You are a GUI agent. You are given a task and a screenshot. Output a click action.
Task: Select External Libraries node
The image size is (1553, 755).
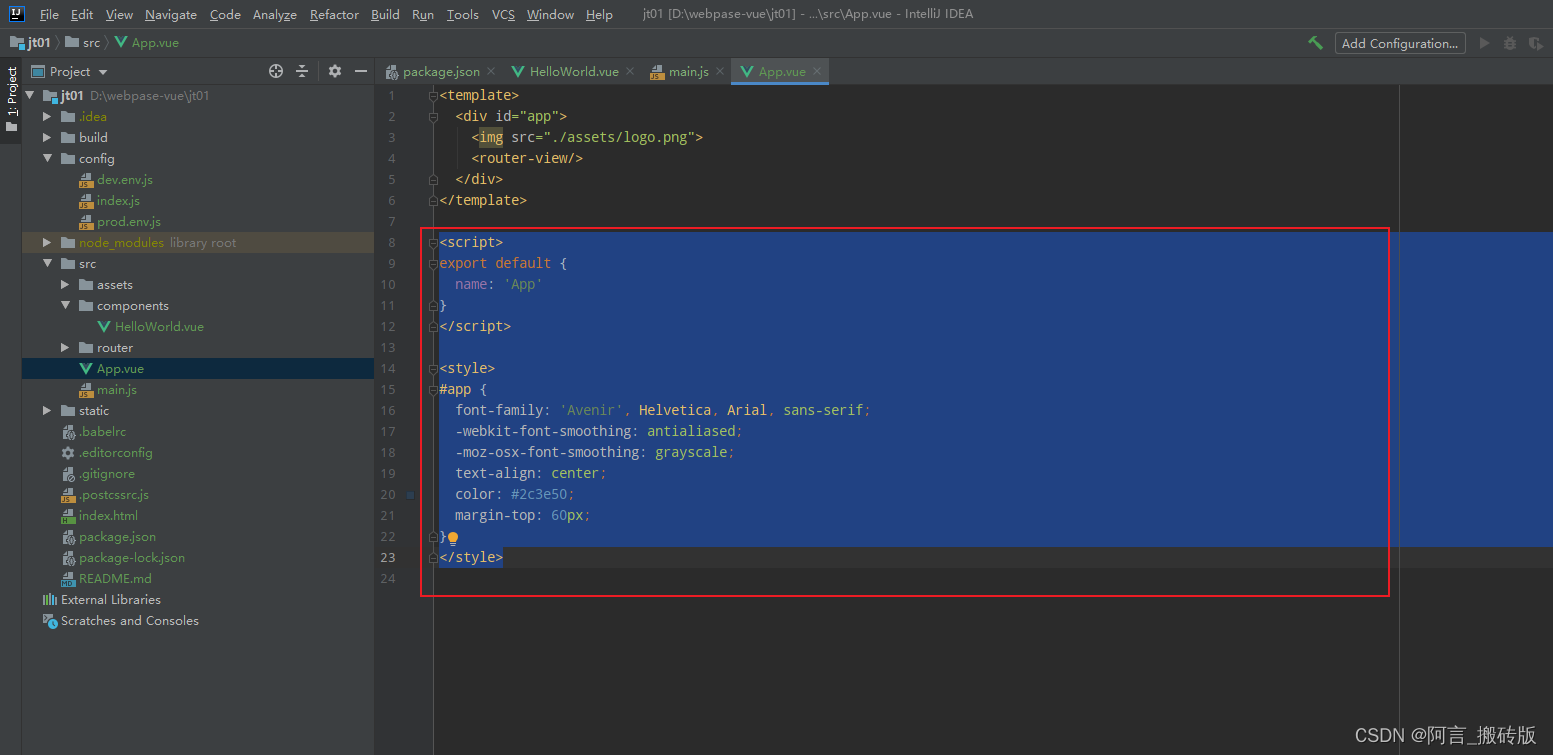pyautogui.click(x=110, y=599)
